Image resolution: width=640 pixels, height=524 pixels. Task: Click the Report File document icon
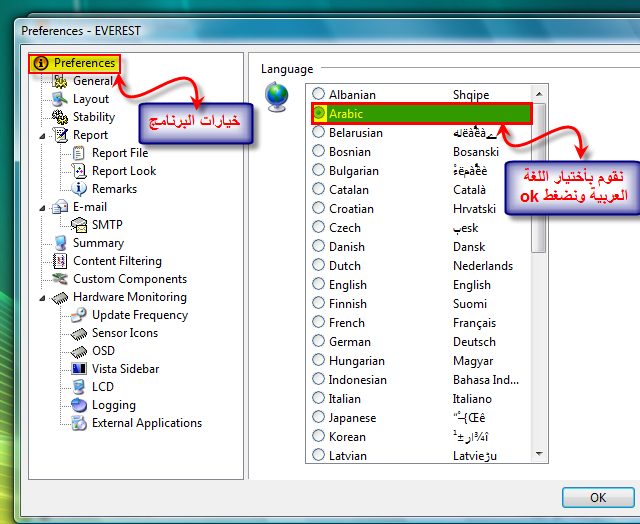point(79,153)
